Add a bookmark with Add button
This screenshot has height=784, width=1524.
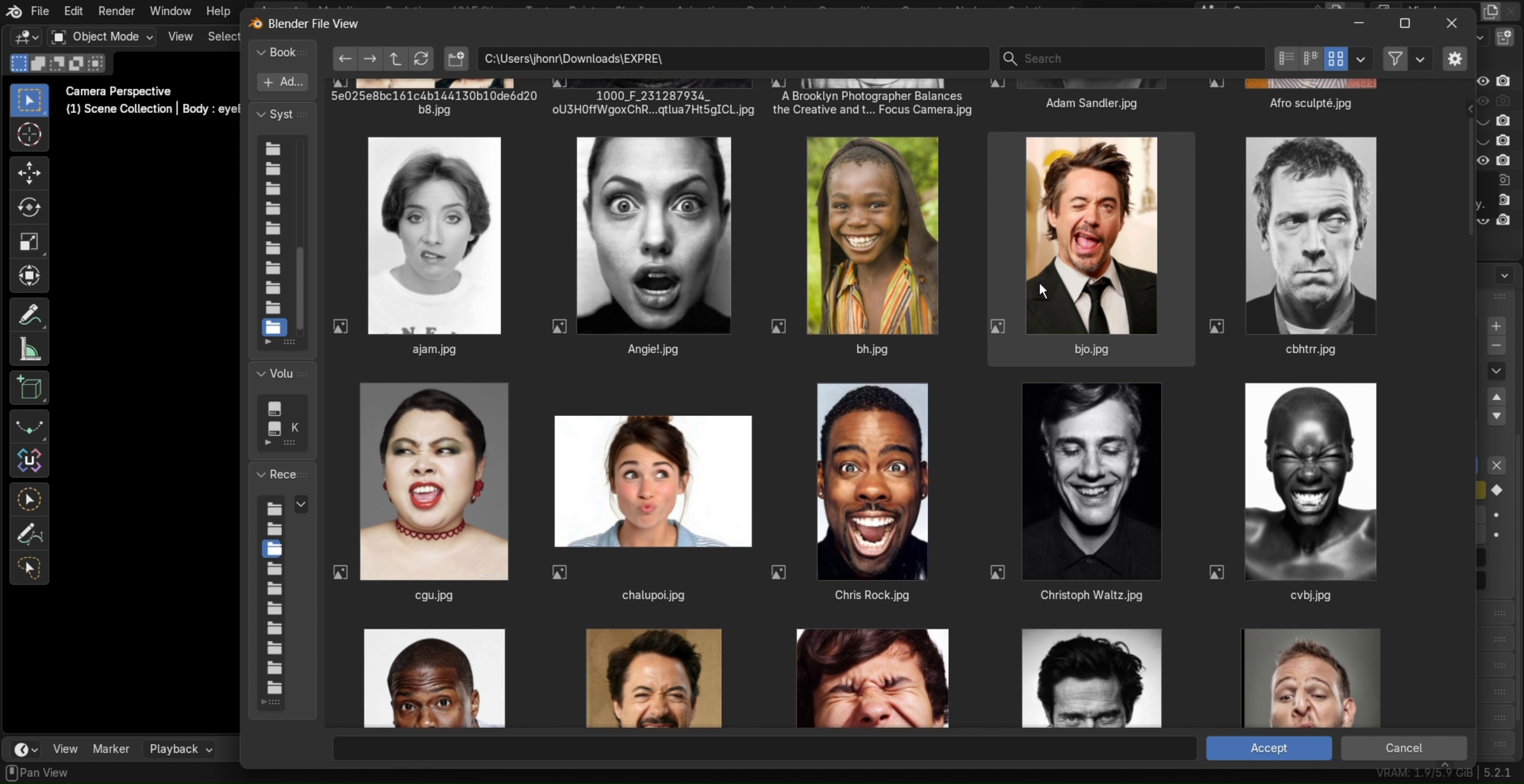click(x=283, y=82)
